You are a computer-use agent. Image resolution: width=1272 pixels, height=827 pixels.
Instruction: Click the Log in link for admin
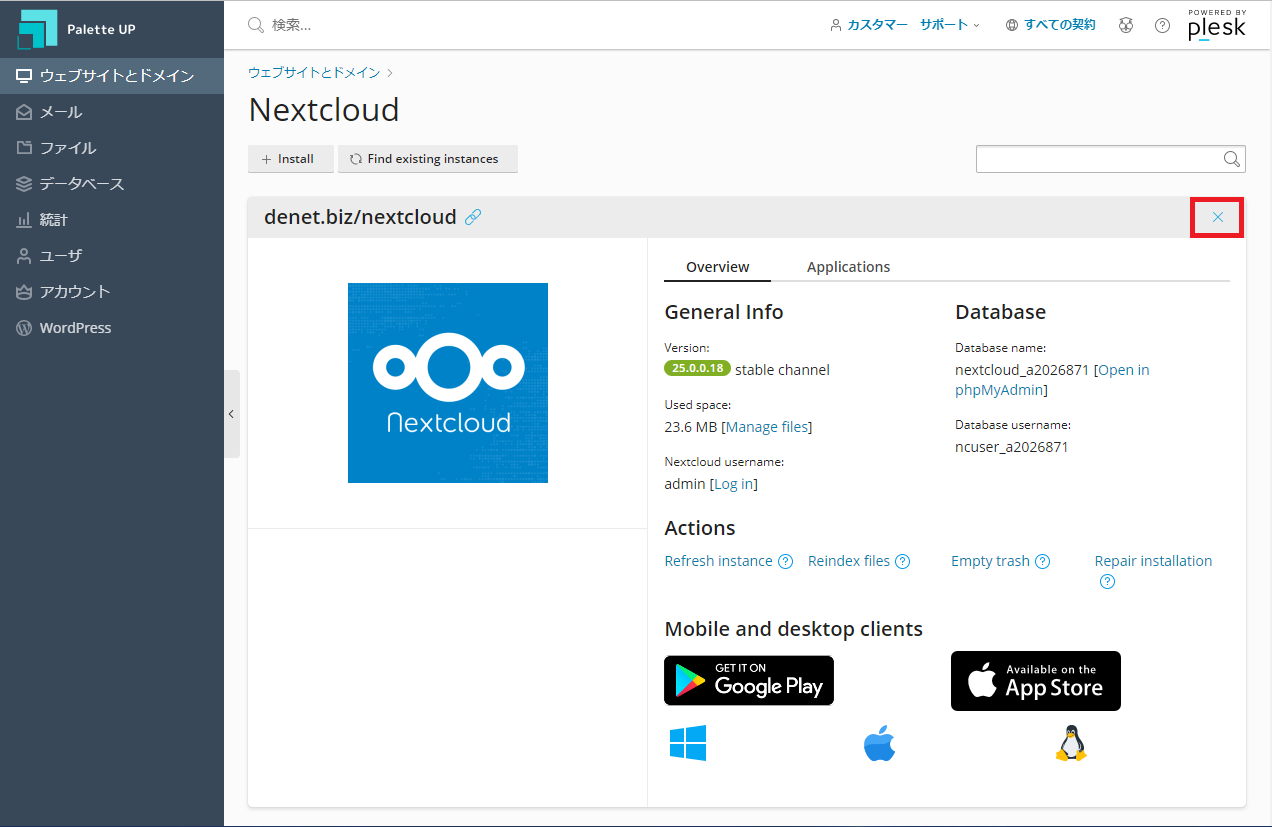(734, 484)
